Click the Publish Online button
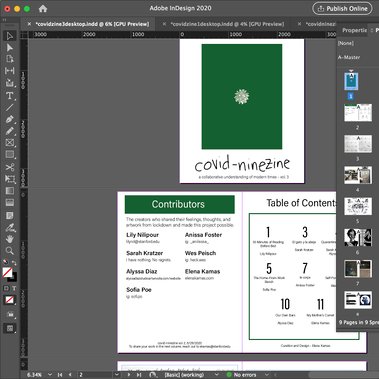379x379 pixels. tap(342, 9)
